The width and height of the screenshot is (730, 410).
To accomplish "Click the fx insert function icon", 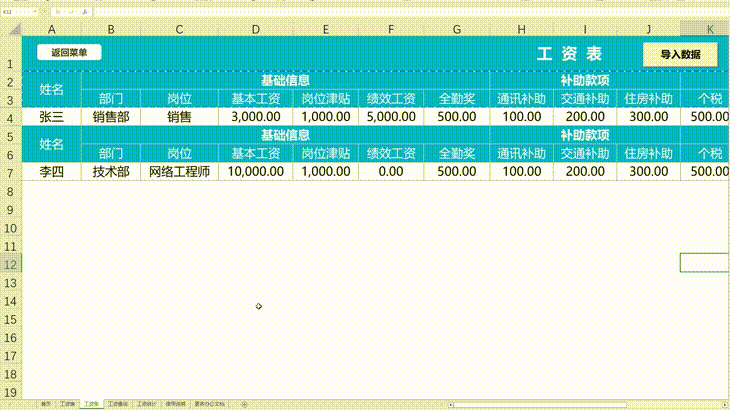I will [x=85, y=10].
